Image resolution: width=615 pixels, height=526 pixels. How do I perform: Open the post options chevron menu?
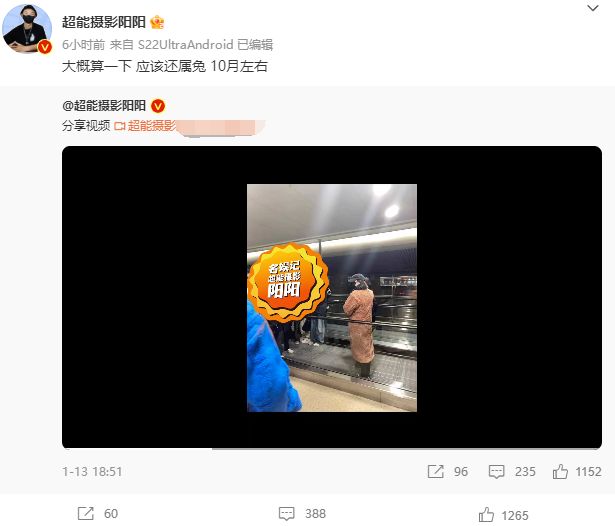(593, 8)
